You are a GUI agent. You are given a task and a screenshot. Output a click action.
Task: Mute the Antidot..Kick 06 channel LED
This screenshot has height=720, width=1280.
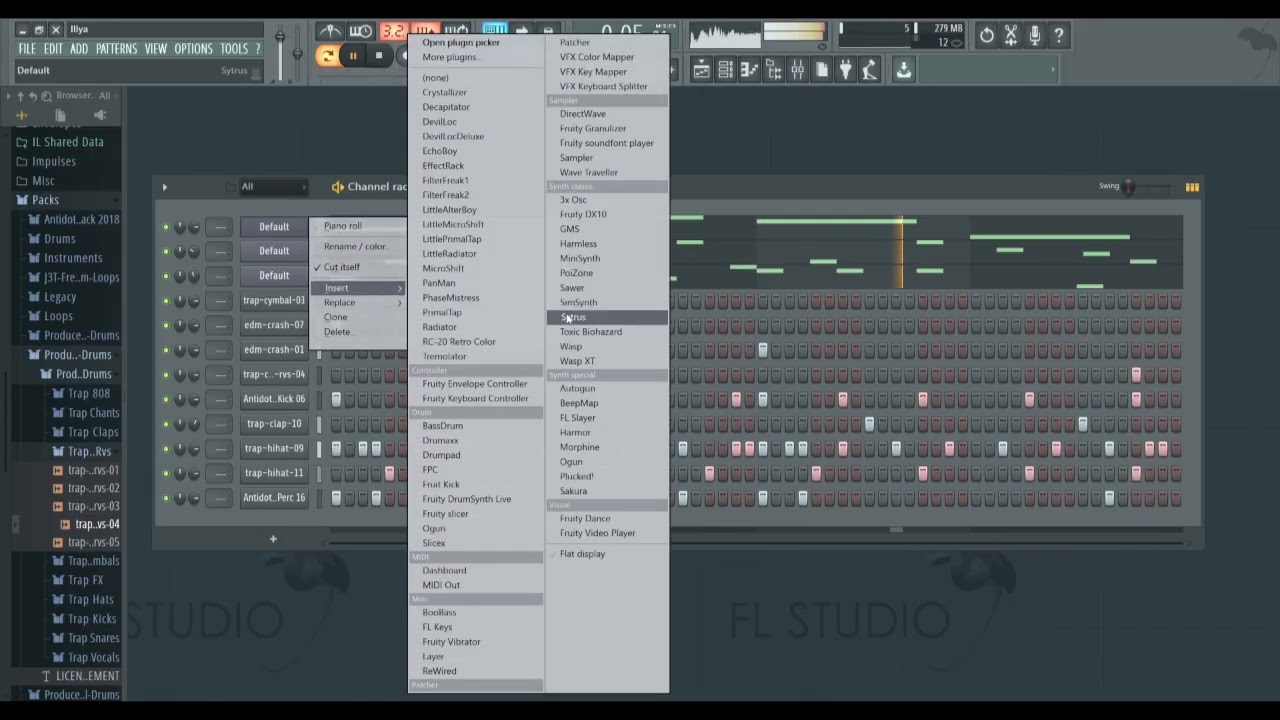click(x=166, y=399)
